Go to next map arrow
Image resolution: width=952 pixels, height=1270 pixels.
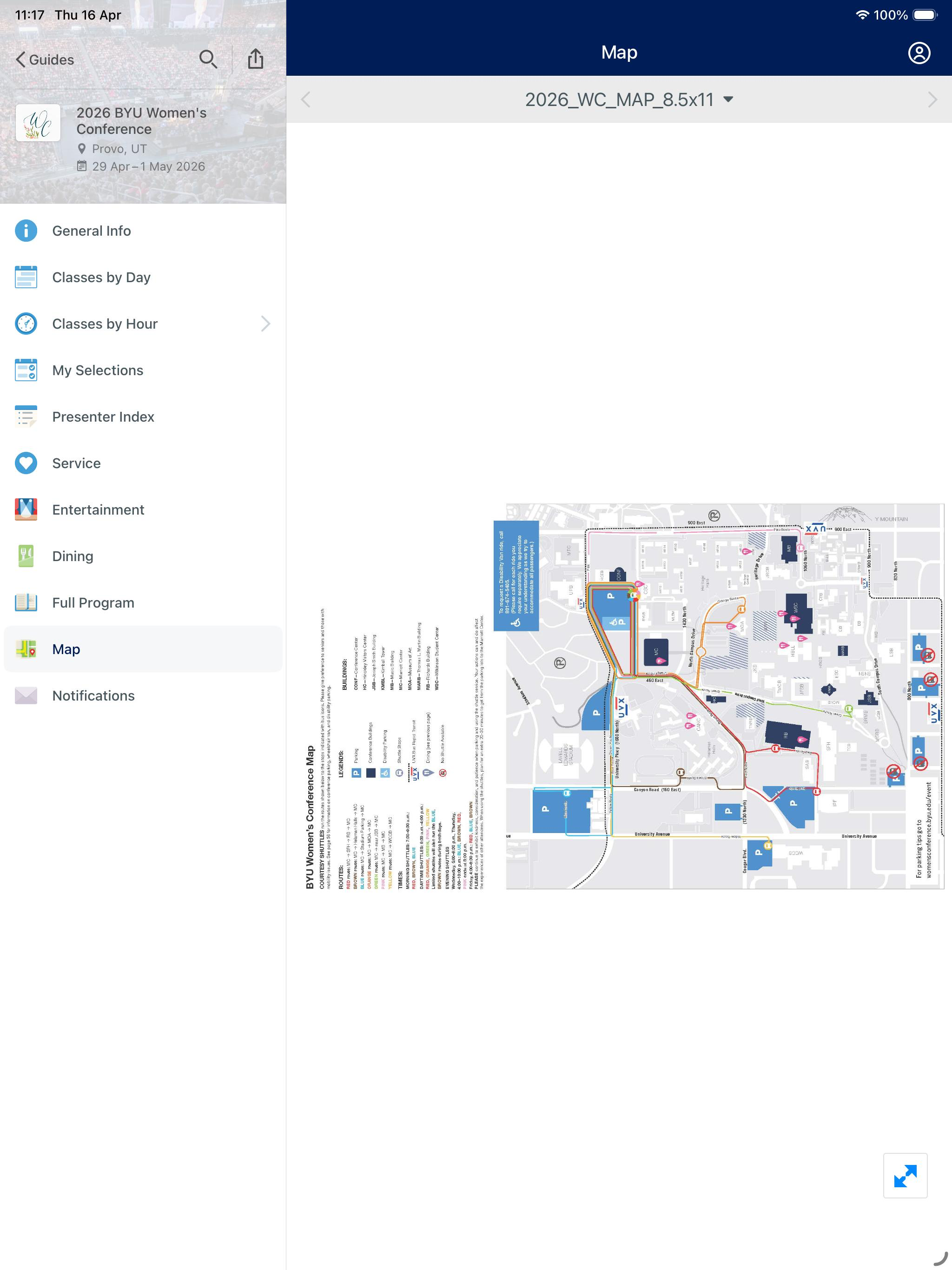click(932, 99)
